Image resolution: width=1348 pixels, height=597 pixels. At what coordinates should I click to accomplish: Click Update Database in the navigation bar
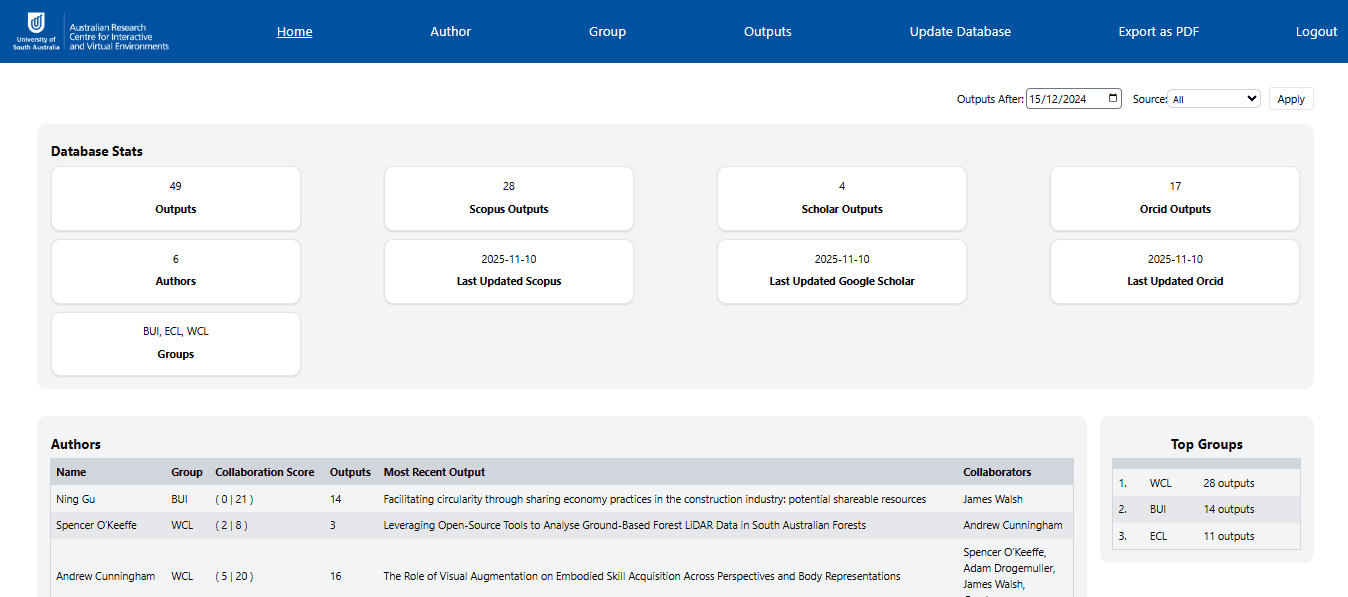[x=959, y=31]
